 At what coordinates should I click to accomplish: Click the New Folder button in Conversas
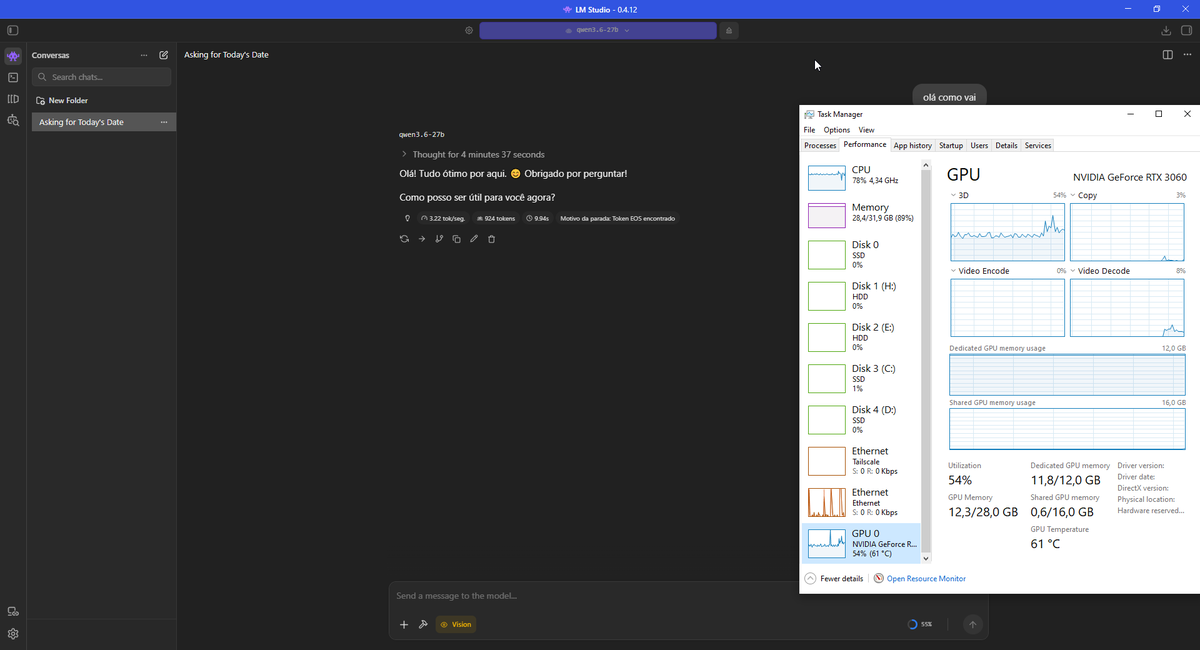pos(62,101)
